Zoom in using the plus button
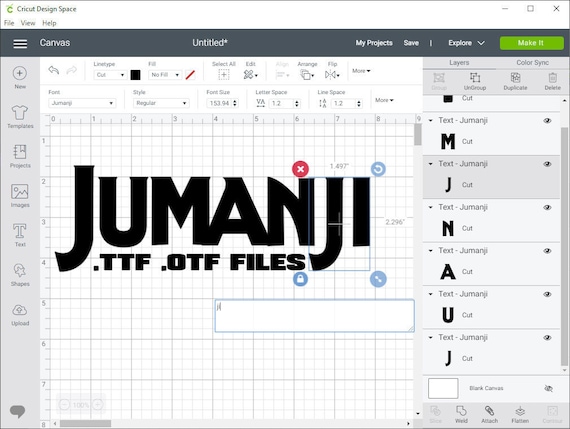570x429 pixels. pyautogui.click(x=97, y=404)
